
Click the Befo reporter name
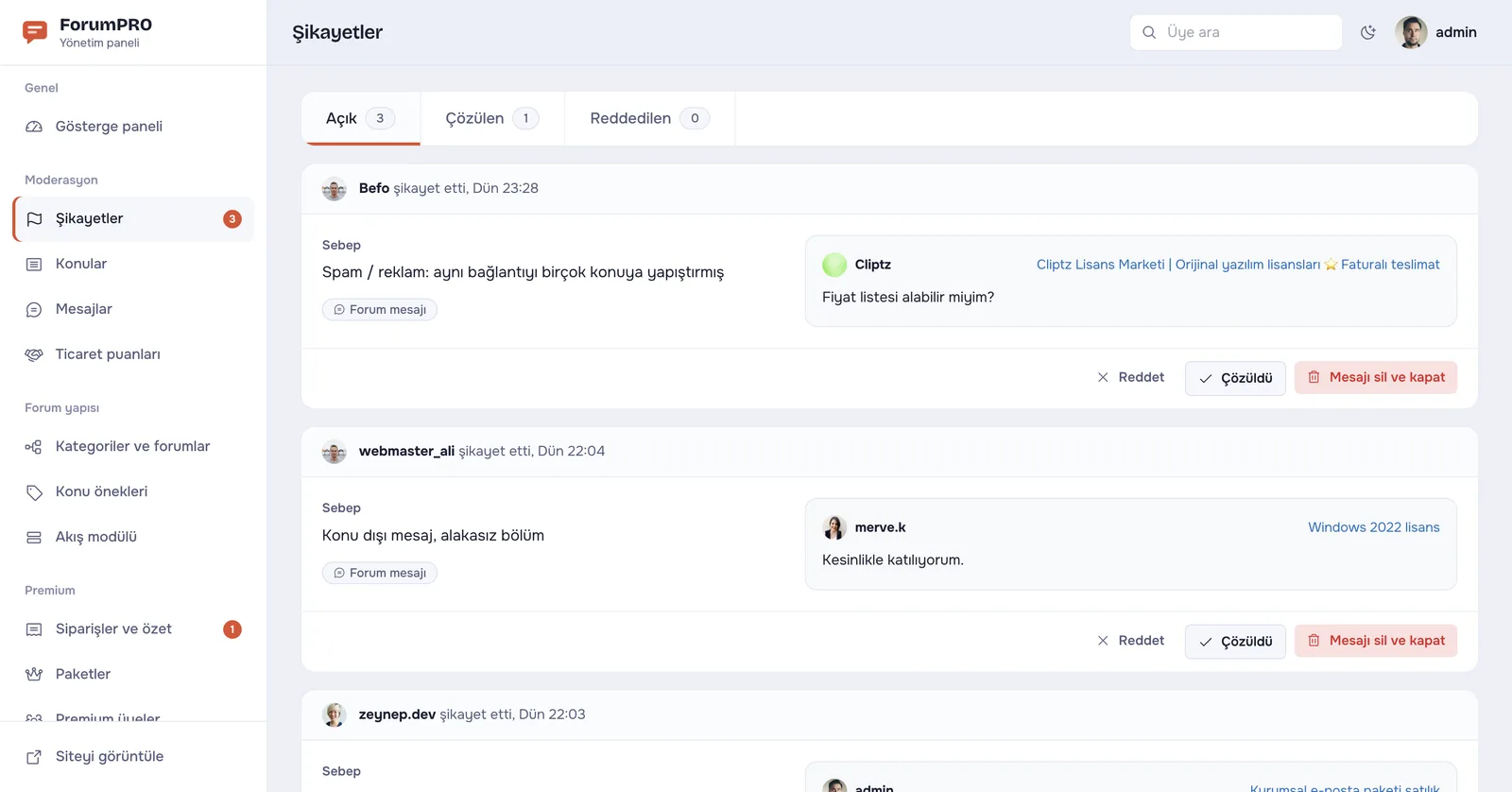tap(374, 188)
